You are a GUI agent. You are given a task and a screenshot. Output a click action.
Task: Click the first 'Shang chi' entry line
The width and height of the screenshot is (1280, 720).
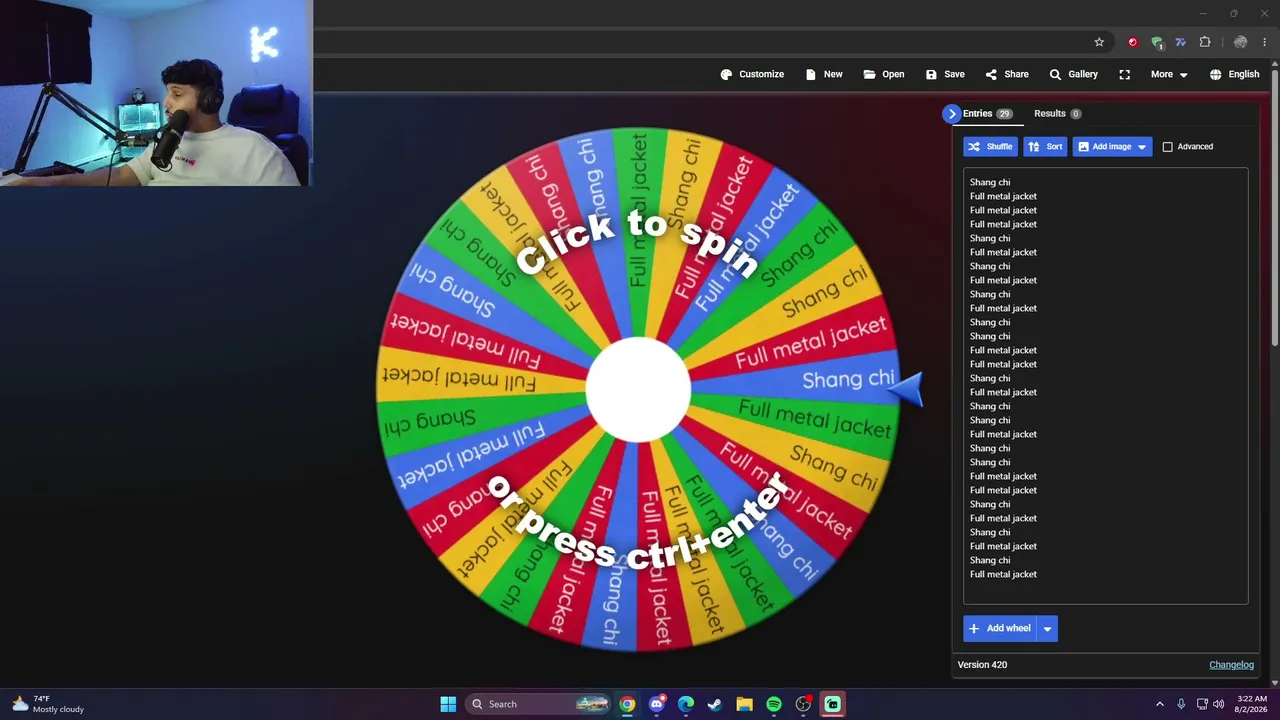990,182
